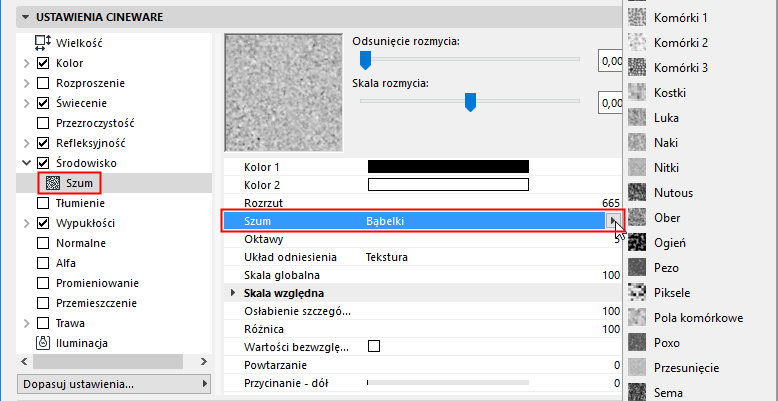Open the Iluminacja lamp icon
778x401 pixels.
pyautogui.click(x=43, y=343)
